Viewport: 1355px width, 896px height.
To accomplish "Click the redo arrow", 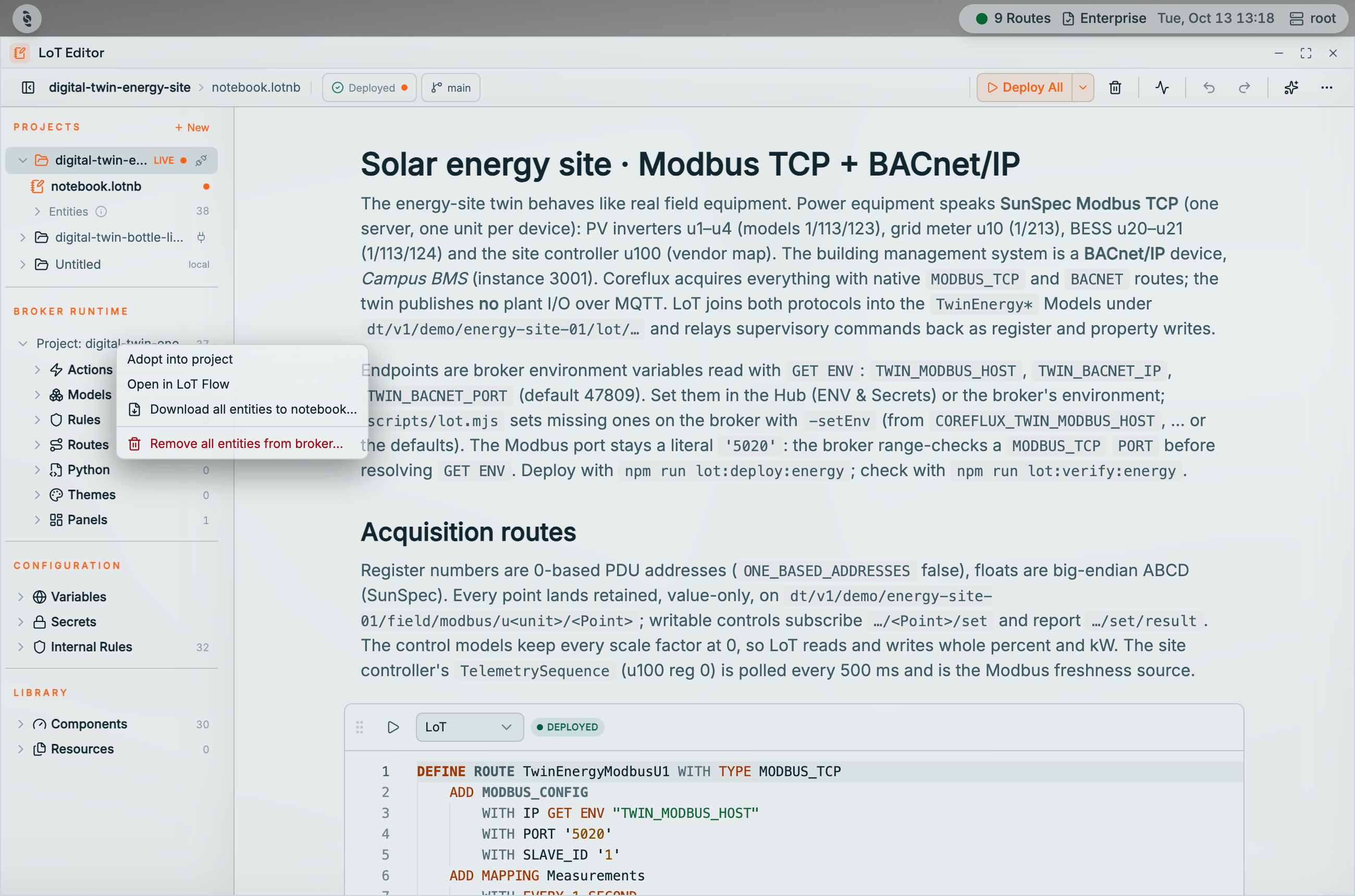I will point(1244,88).
